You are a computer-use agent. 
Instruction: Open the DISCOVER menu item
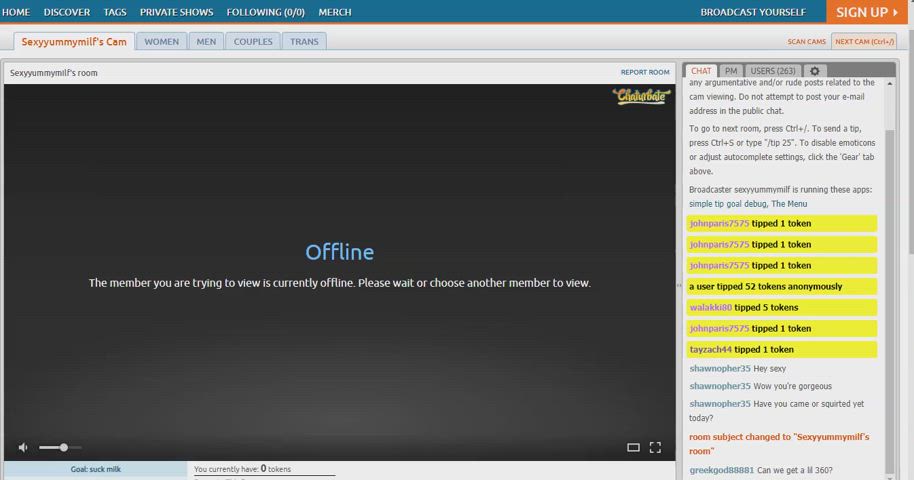click(x=67, y=12)
